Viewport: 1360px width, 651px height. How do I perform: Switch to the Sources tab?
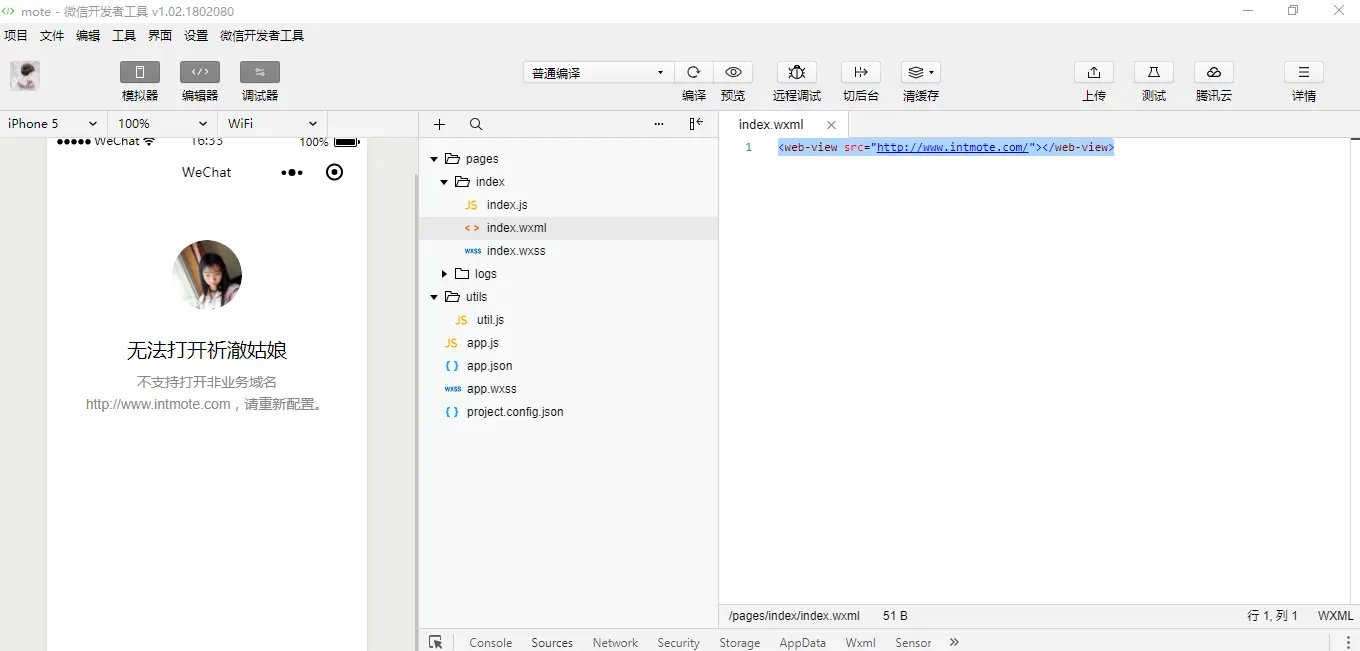tap(552, 642)
